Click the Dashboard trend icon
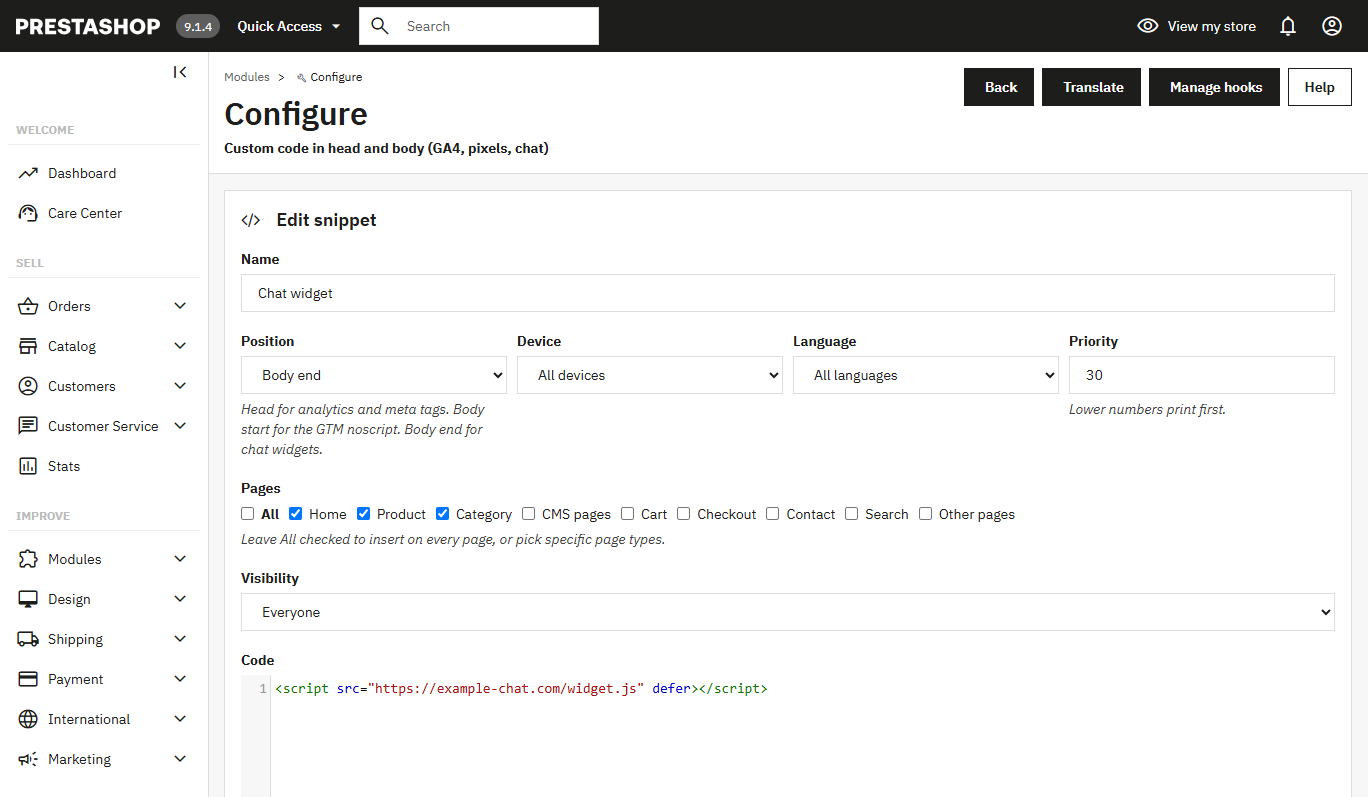1368x797 pixels. point(28,173)
